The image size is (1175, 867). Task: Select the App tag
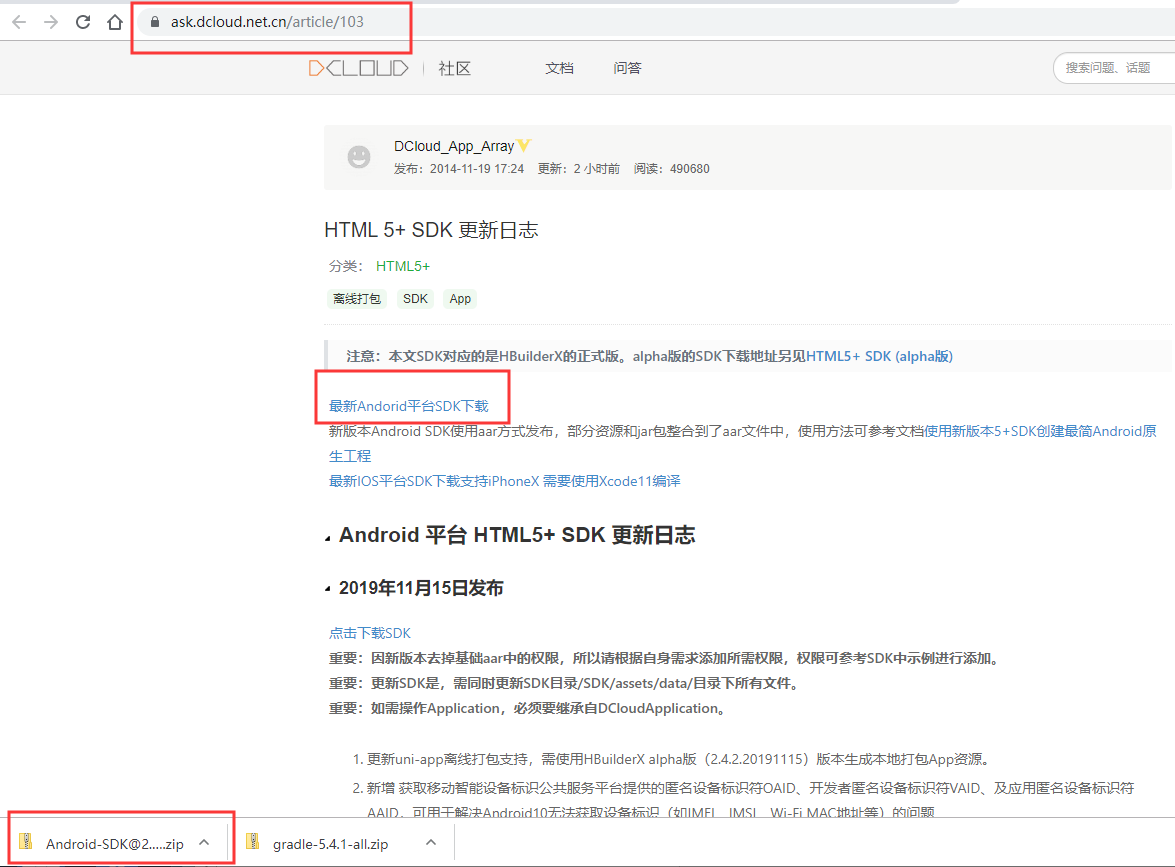(x=460, y=299)
